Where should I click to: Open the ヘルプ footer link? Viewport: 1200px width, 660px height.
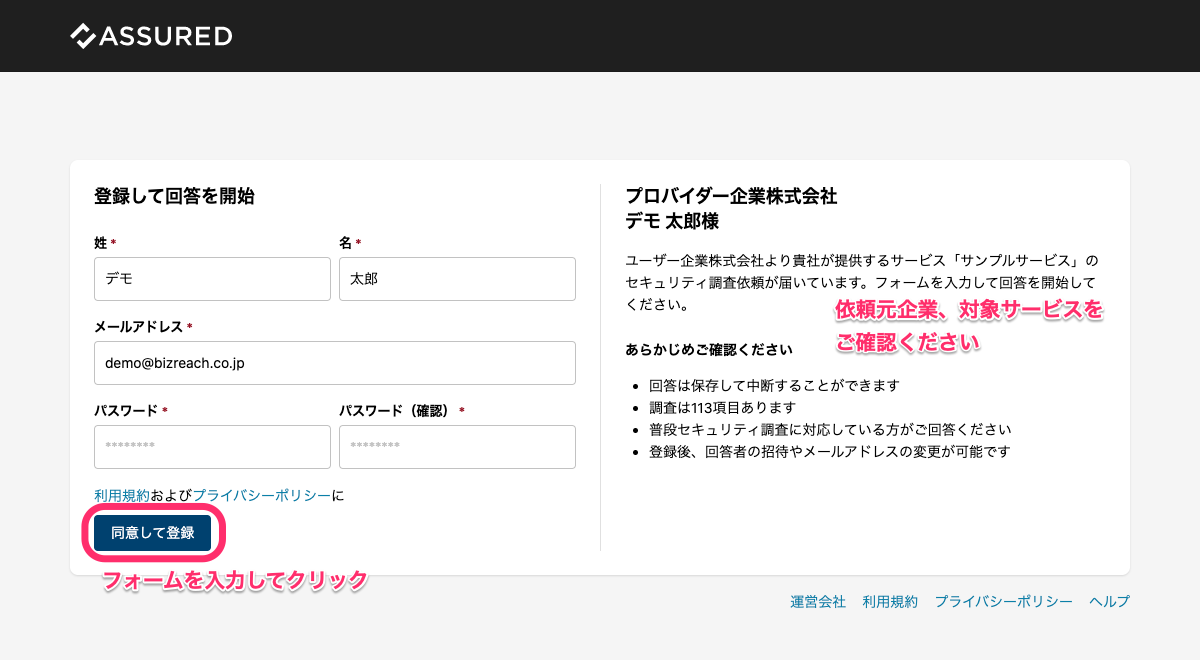coord(1109,601)
